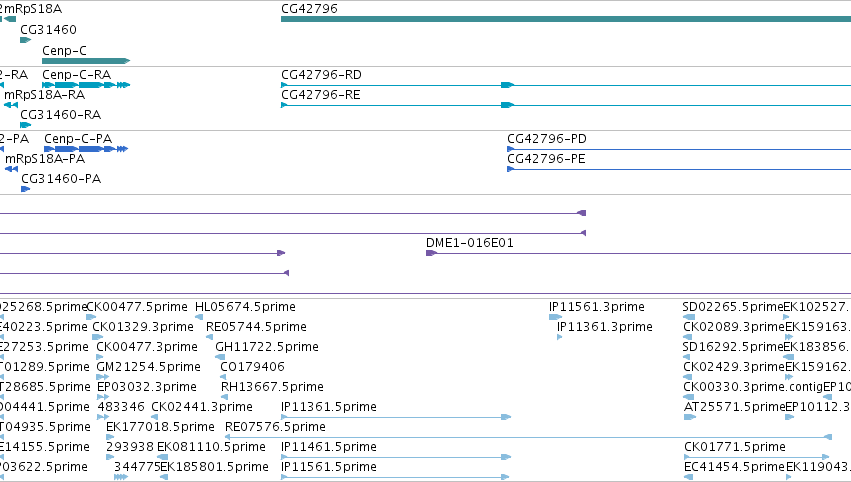Click the GH11722.5prime EST arrow
Screen dimensions: 851x482
220,357
